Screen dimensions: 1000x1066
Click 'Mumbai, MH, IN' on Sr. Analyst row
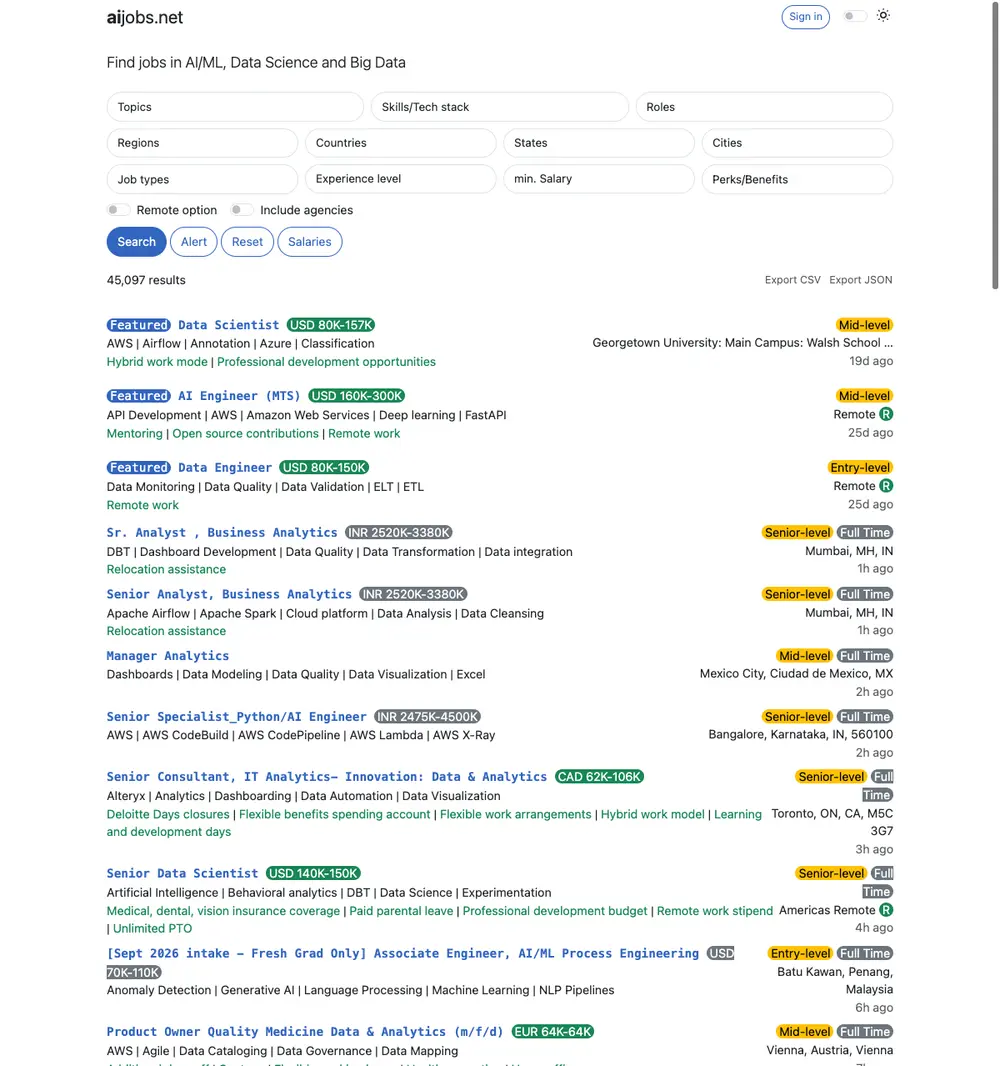pyautogui.click(x=849, y=551)
